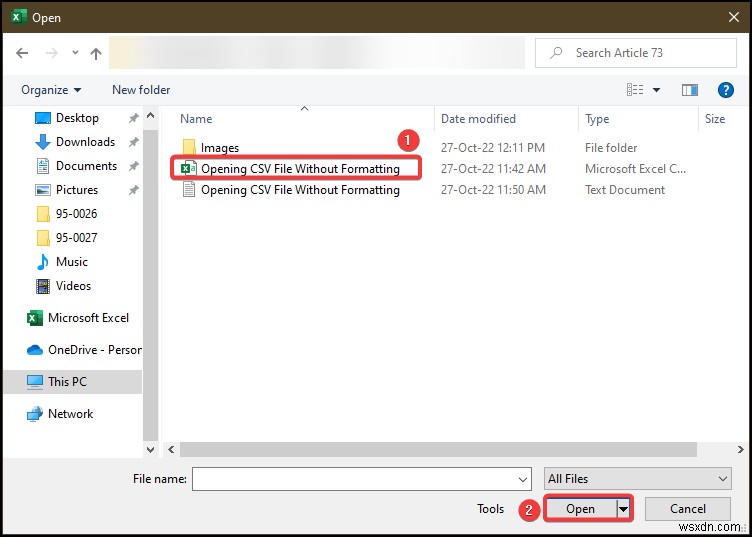Select This PC in the navigation pane
Viewport: 752px width, 537px height.
click(73, 382)
